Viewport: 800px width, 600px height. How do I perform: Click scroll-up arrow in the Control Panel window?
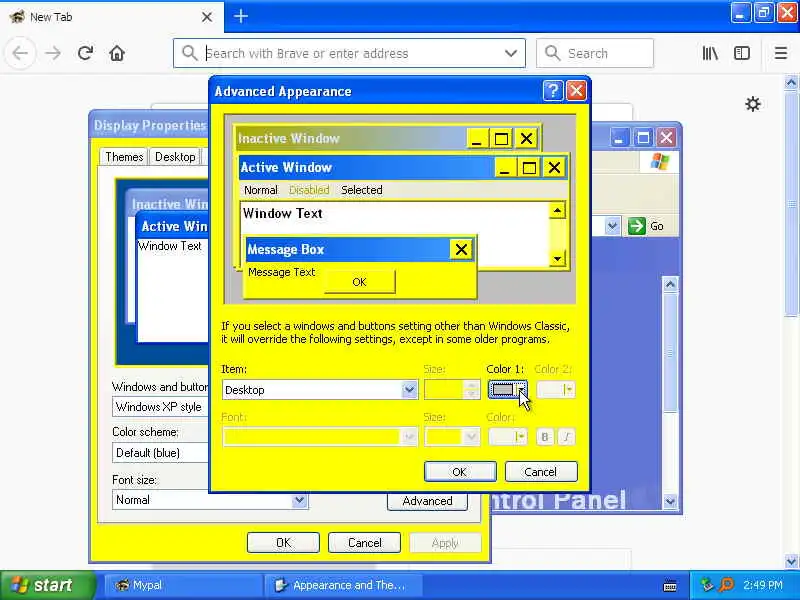tap(670, 284)
